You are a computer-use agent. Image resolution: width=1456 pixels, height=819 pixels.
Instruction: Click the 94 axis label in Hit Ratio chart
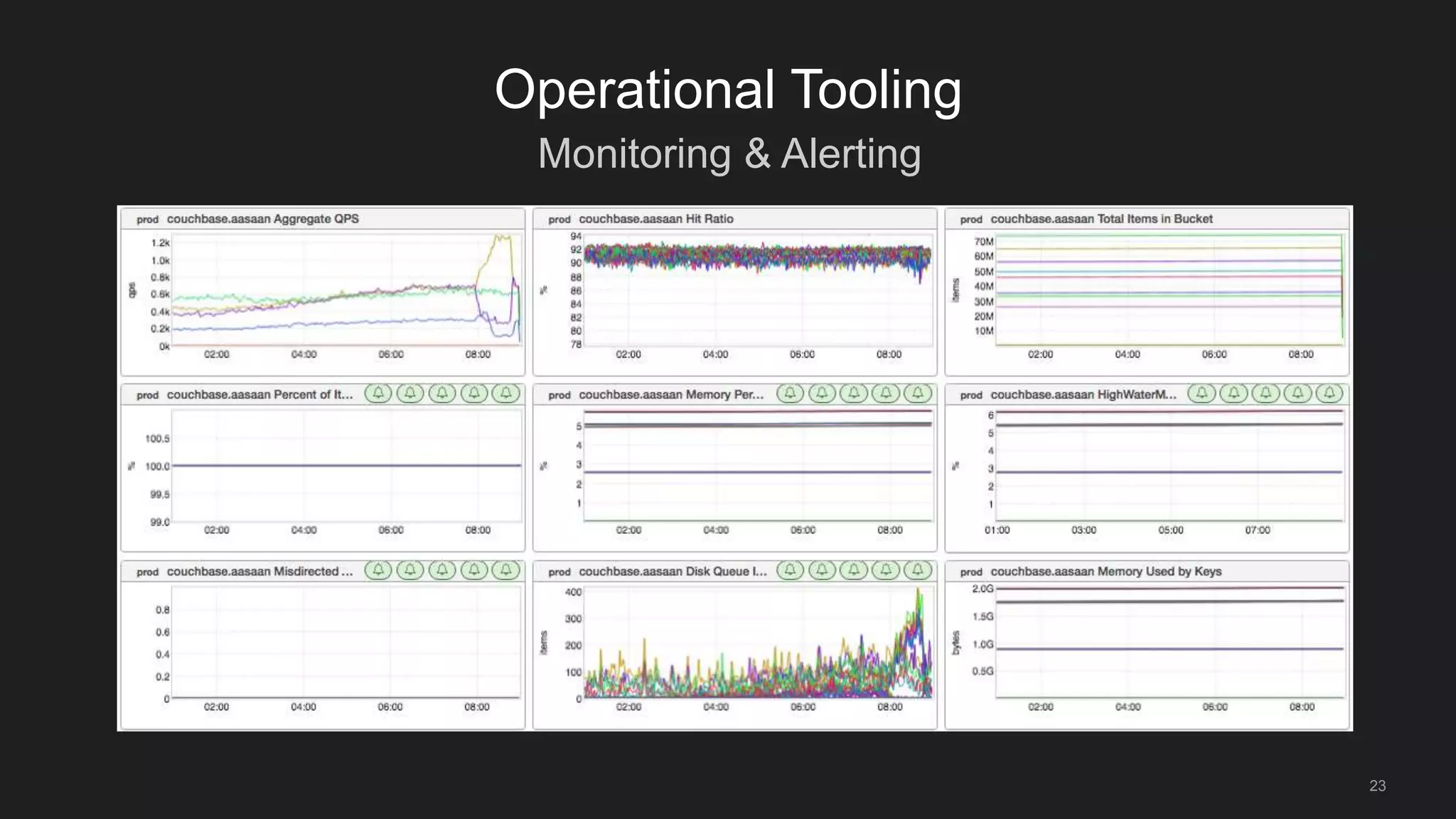[x=576, y=236]
